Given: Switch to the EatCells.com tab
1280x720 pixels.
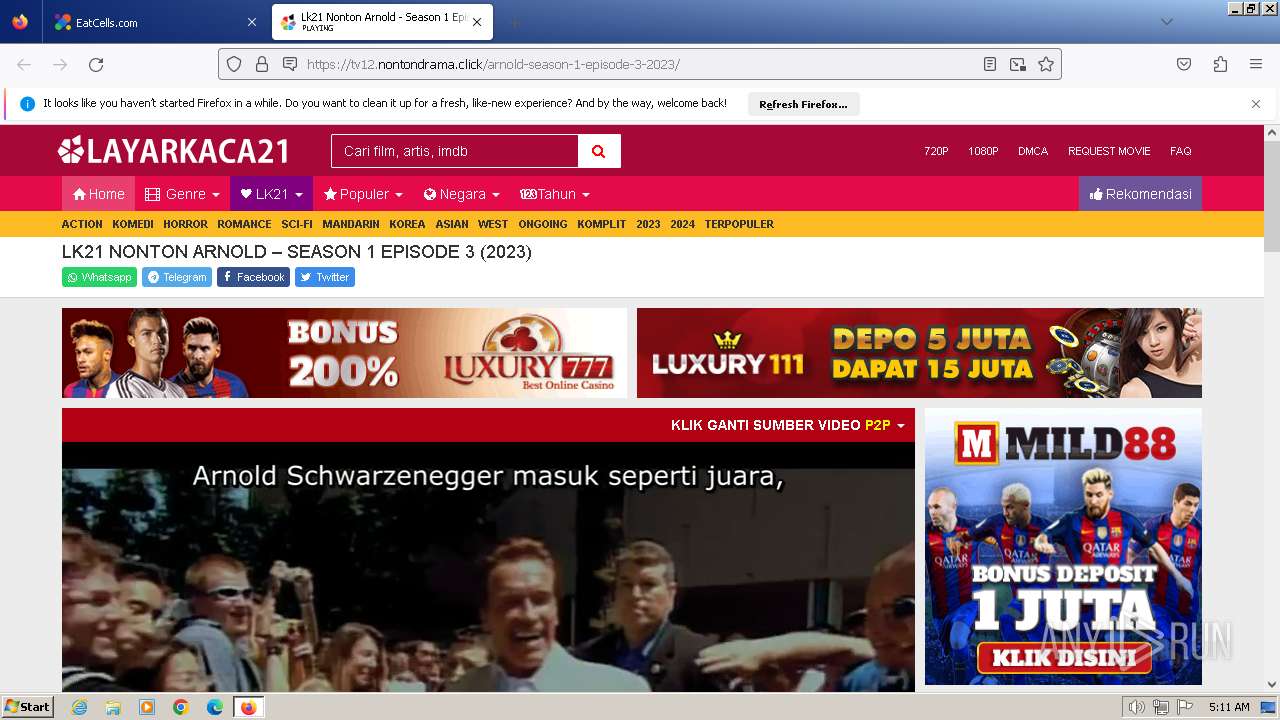Looking at the screenshot, I should coord(155,22).
